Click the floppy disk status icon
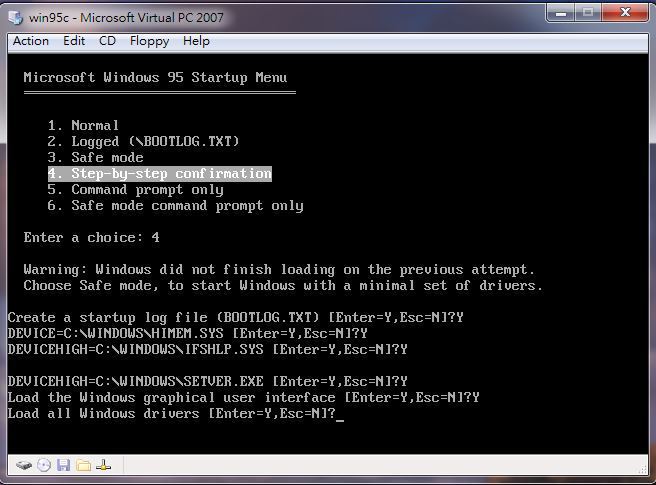This screenshot has width=656, height=485. 64,465
